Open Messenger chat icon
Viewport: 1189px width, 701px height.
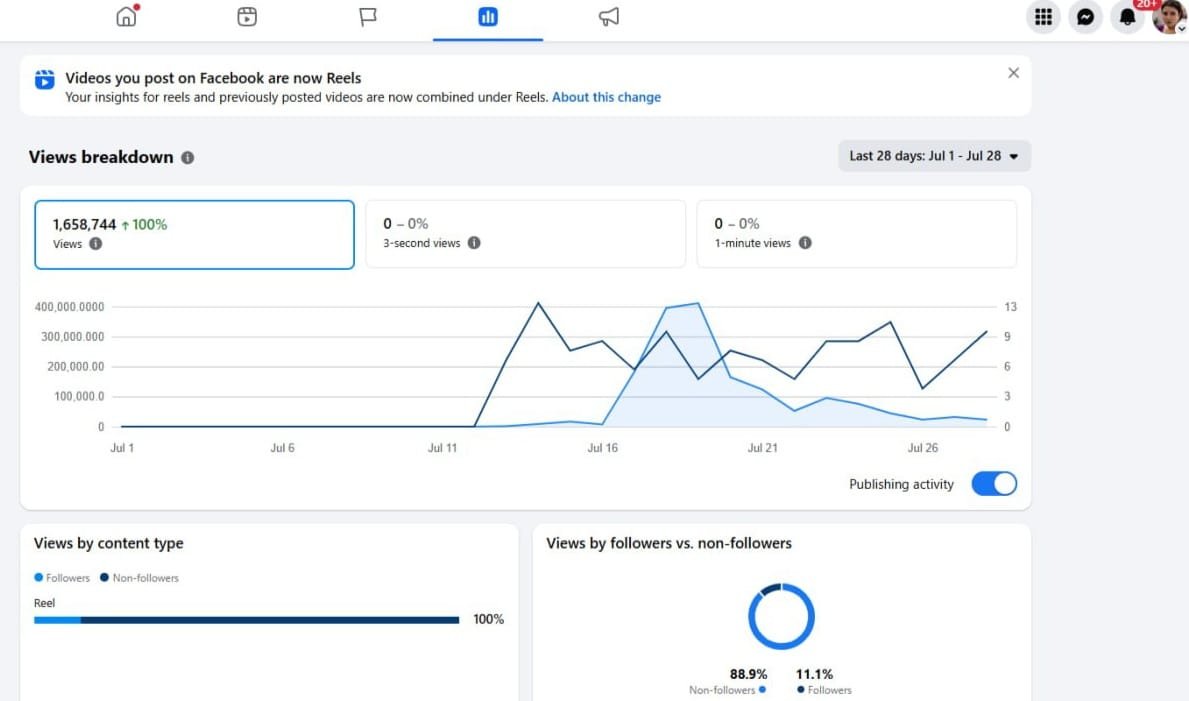[1085, 17]
